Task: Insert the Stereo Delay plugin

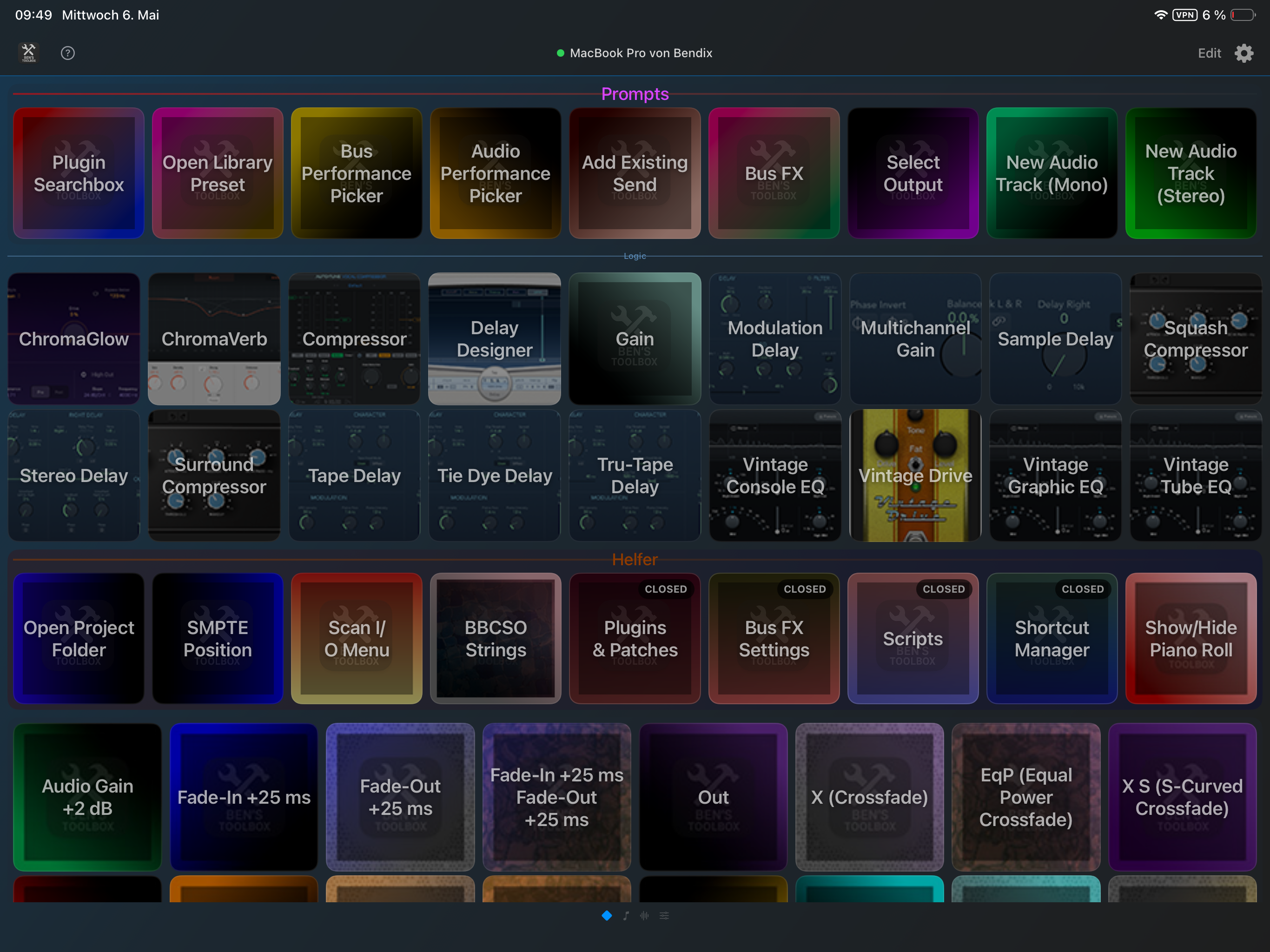Action: pyautogui.click(x=73, y=476)
